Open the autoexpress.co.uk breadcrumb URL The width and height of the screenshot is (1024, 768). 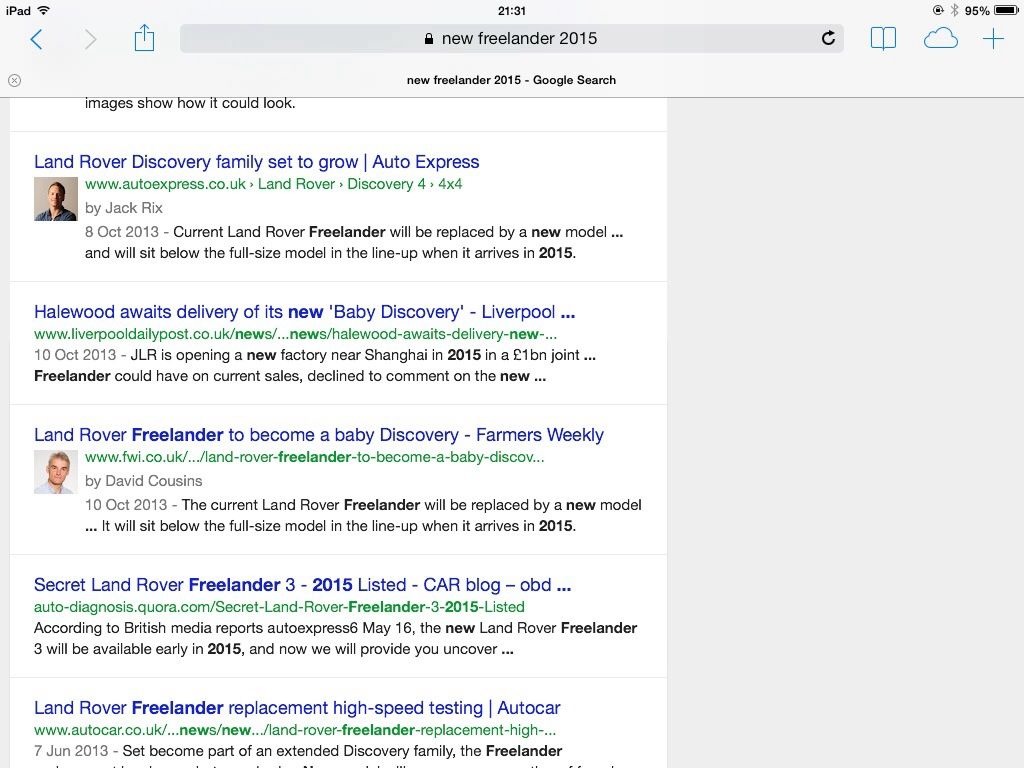click(x=274, y=184)
